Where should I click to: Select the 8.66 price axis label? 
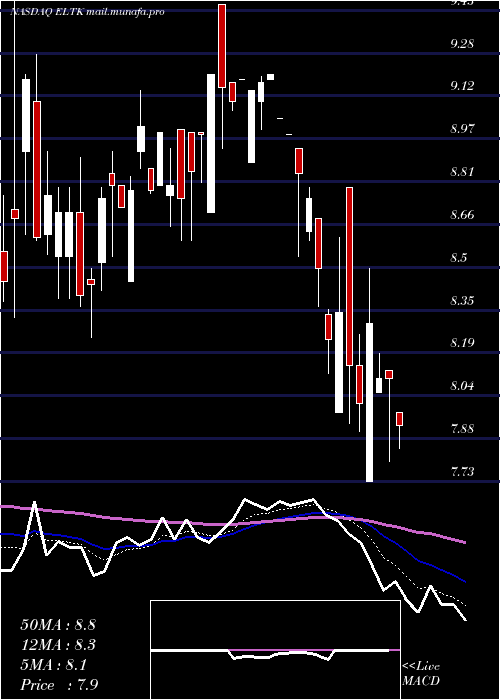[x=462, y=215]
